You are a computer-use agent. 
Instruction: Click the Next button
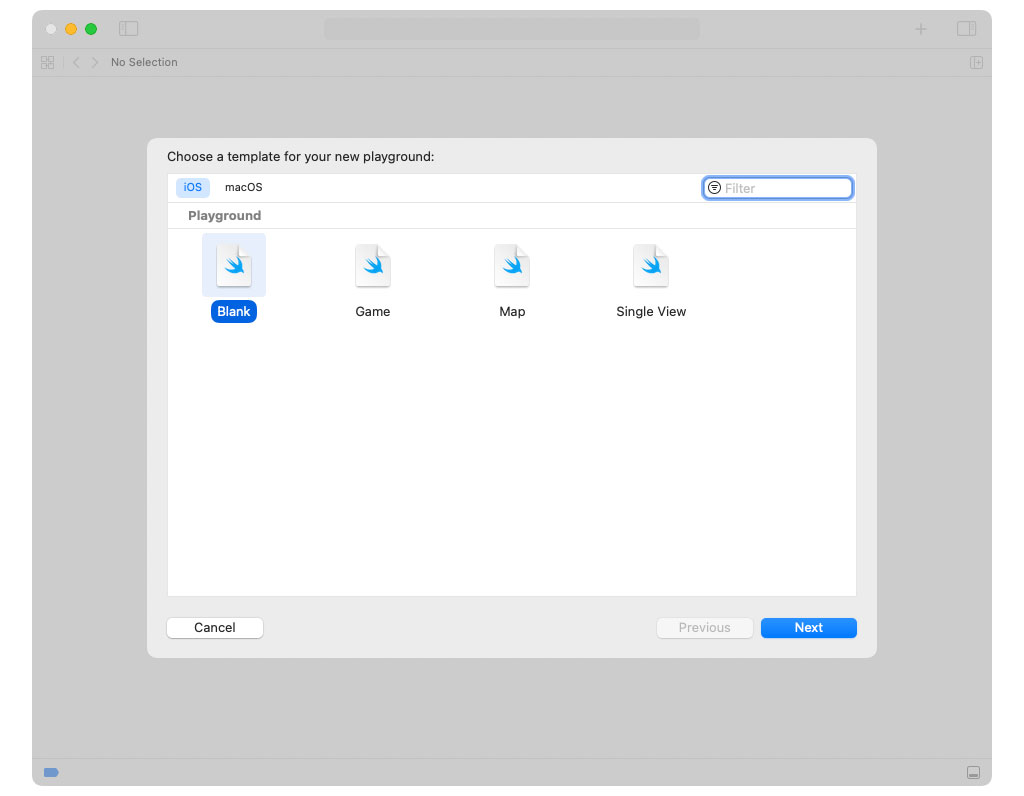[x=808, y=628]
